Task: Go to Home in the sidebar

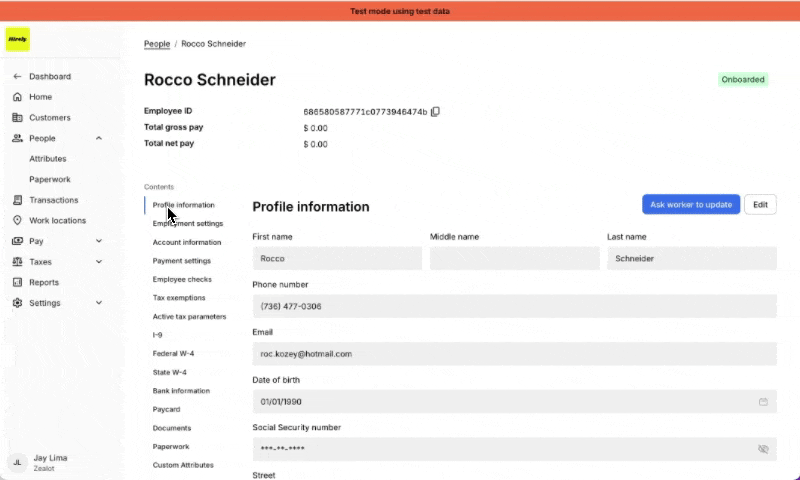Action: tap(40, 97)
